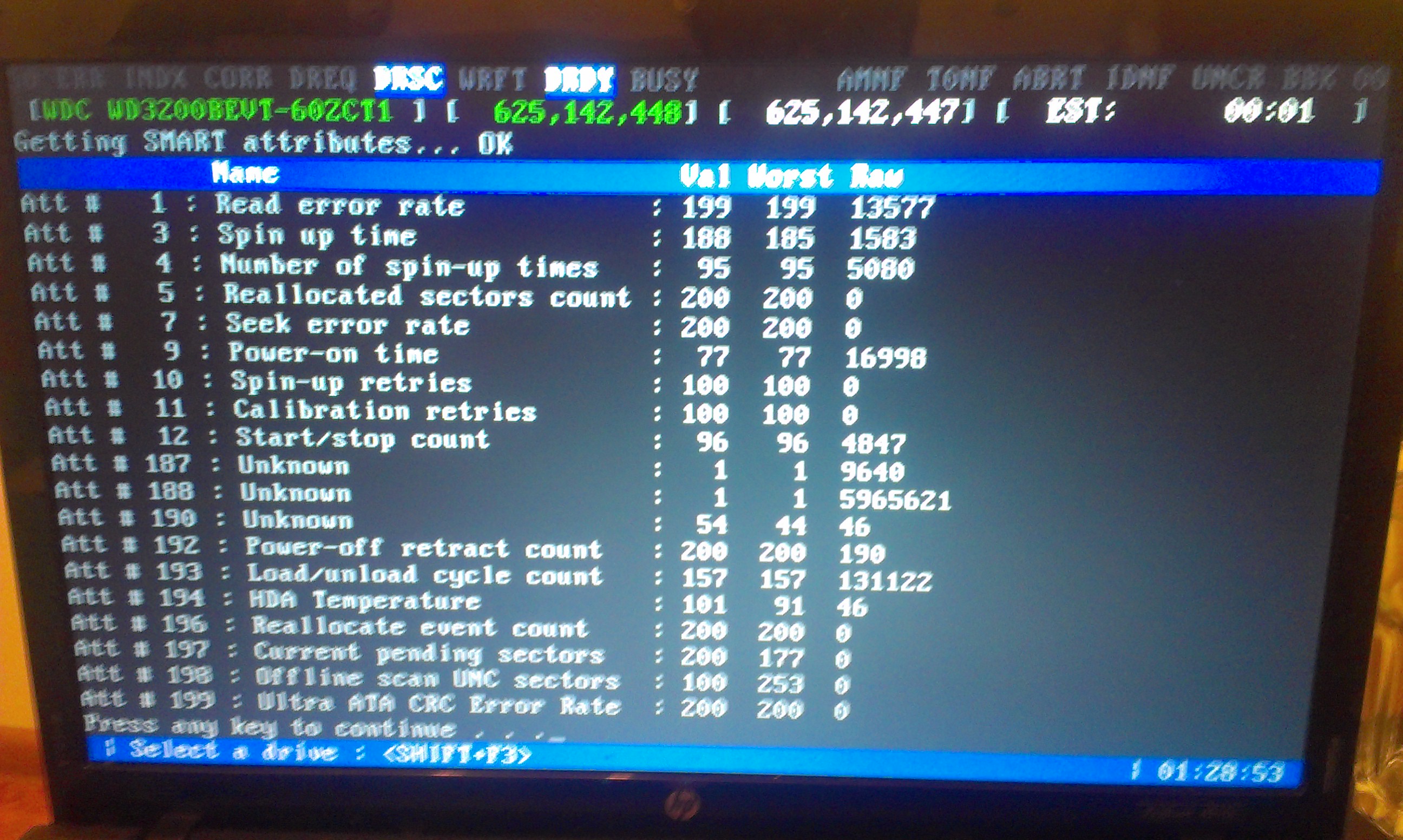Click the white 625,142,447 LBA value

tap(863, 112)
